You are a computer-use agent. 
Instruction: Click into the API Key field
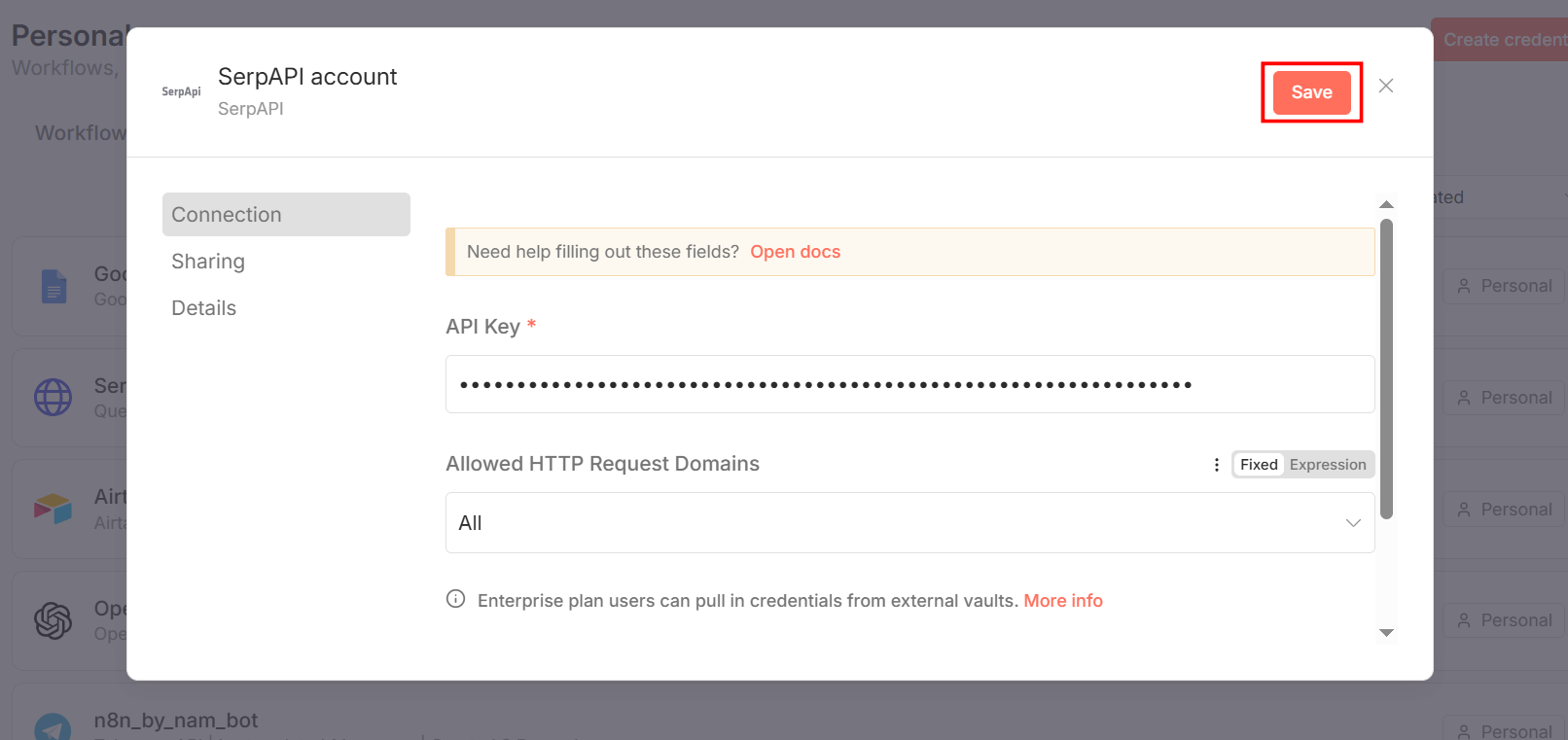pos(909,384)
